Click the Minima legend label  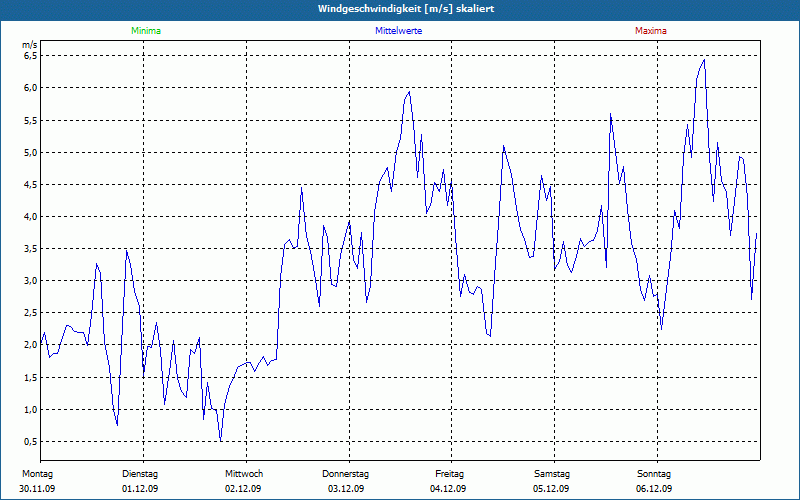tap(146, 31)
